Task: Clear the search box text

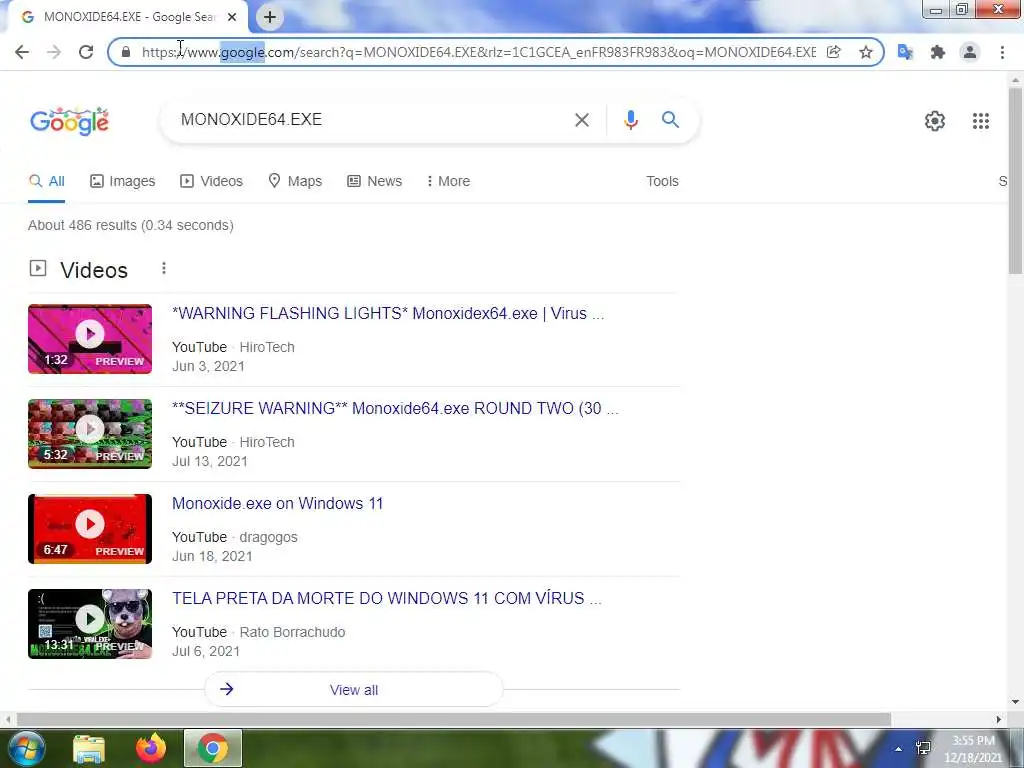Action: (x=582, y=120)
